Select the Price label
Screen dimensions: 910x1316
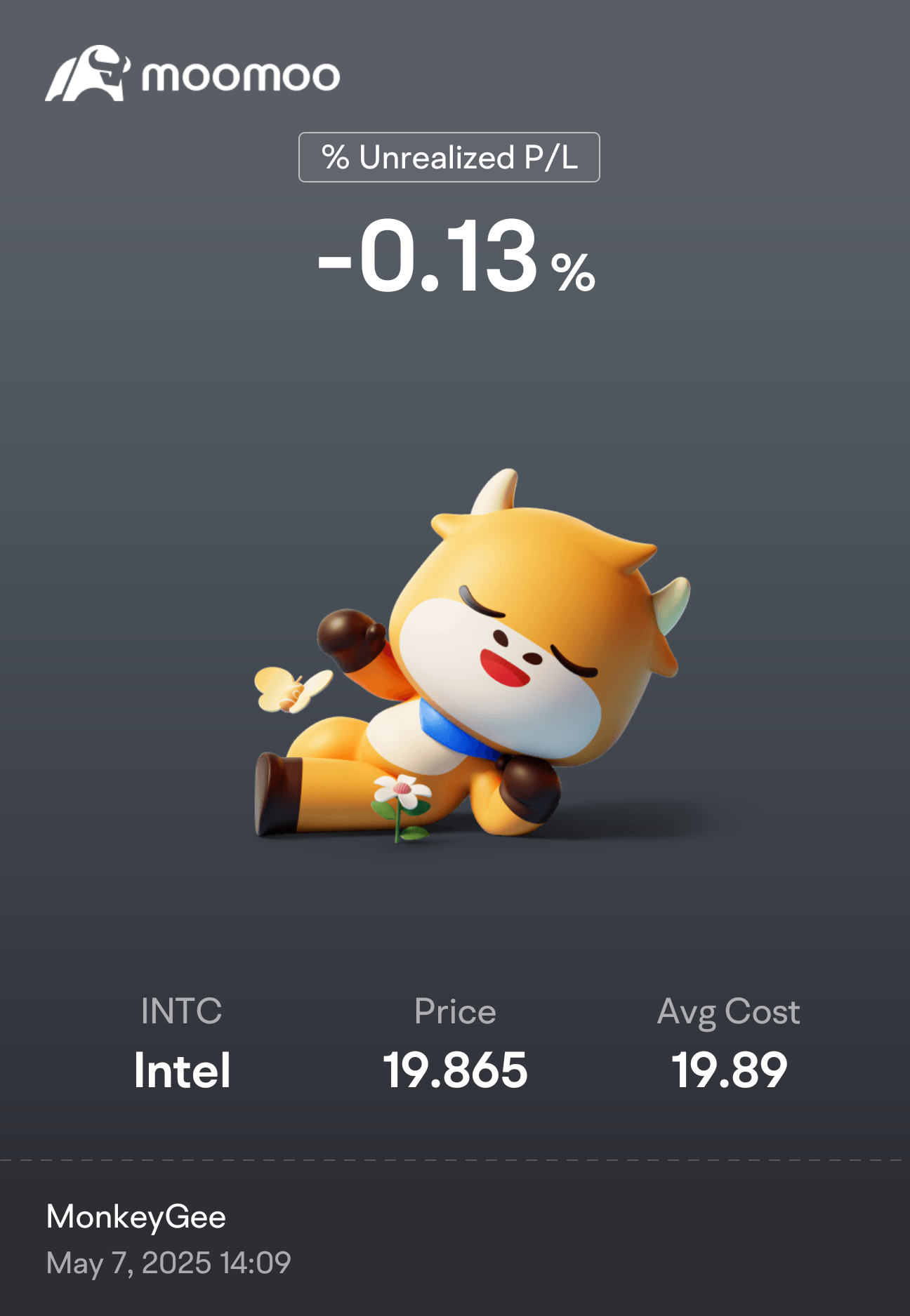pos(455,1012)
